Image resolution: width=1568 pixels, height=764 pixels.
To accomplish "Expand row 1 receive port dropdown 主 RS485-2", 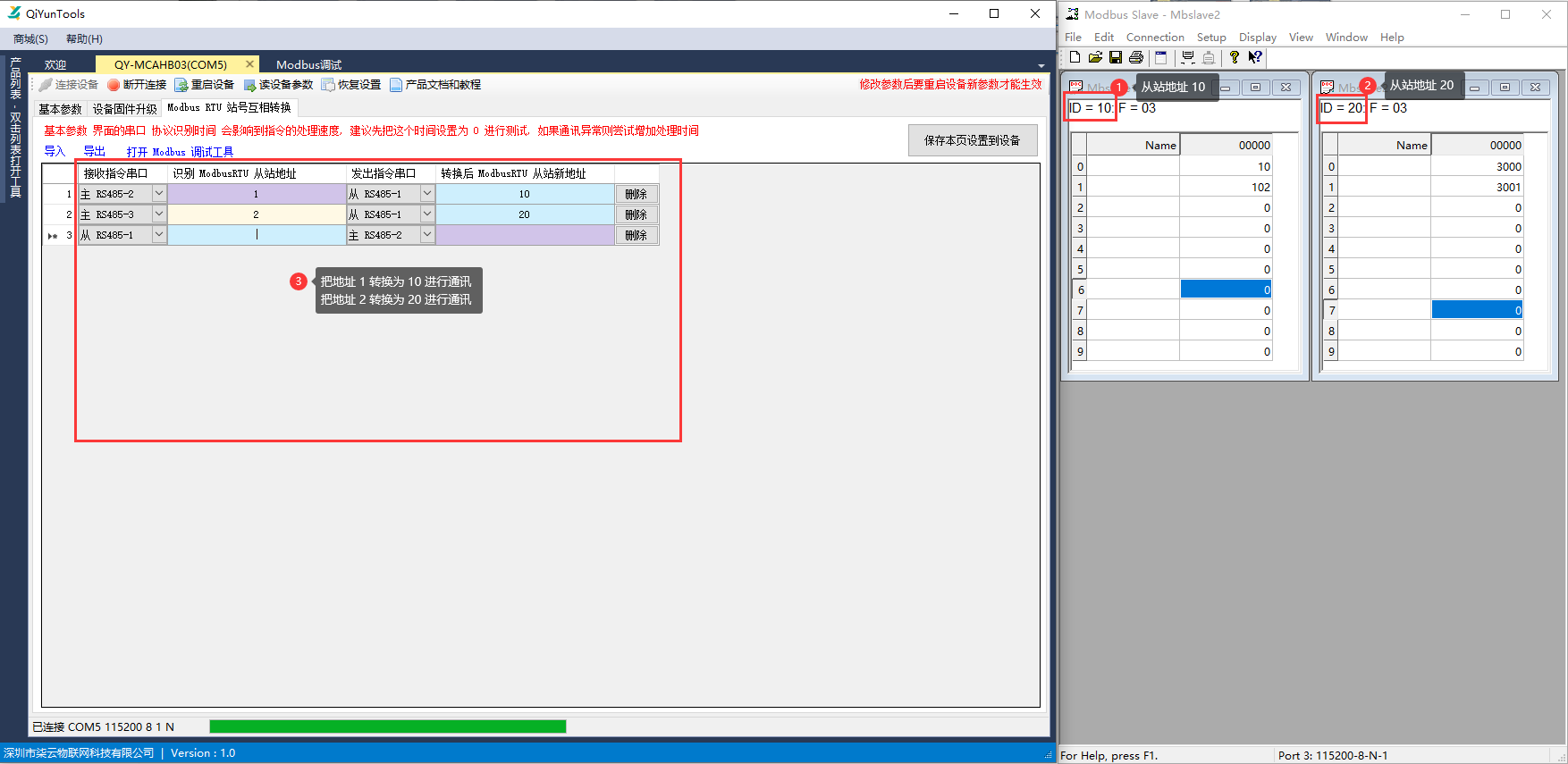I will point(159,194).
